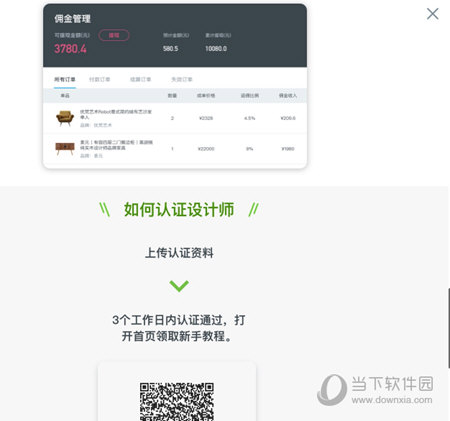This screenshot has width=450, height=421.
Task: Click the 佣金收入 column header
Action: click(288, 95)
